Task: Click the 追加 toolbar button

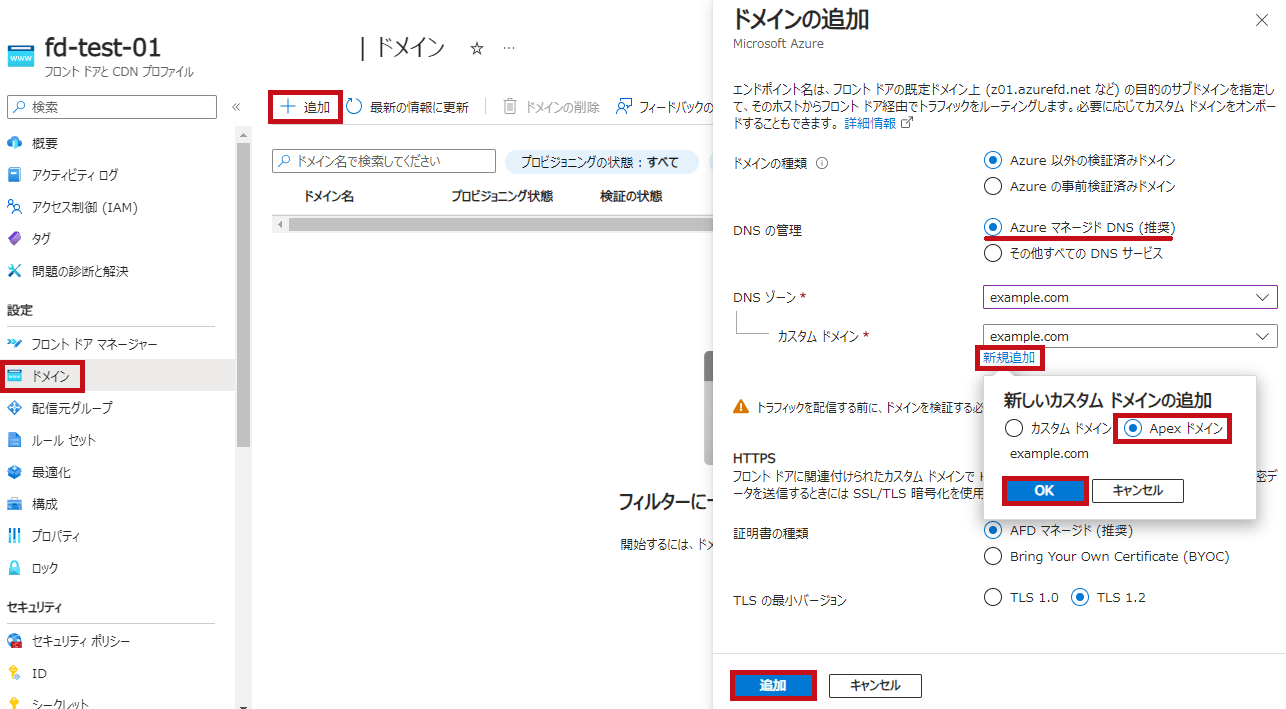Action: 305,107
